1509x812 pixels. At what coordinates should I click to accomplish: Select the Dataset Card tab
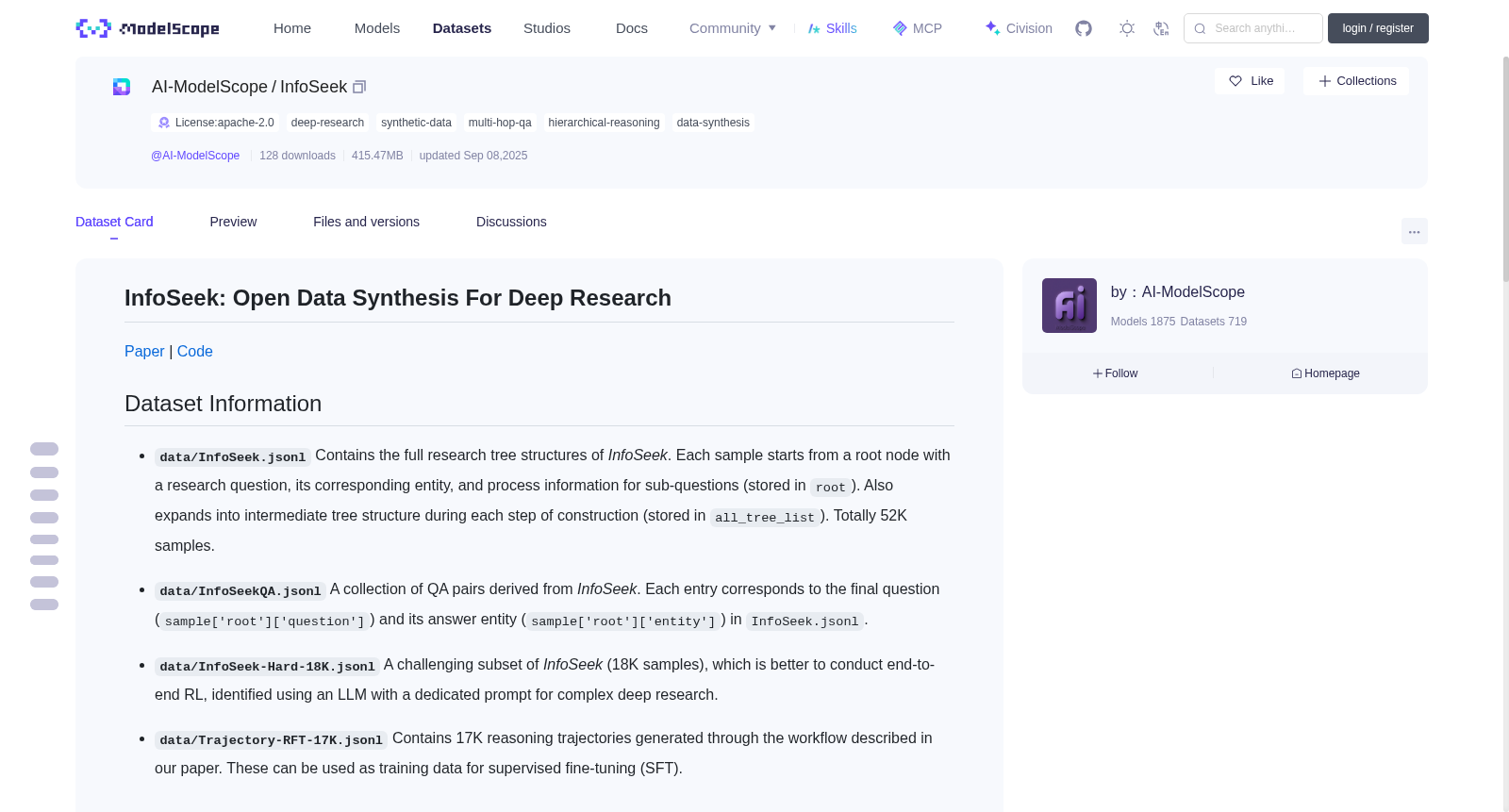[114, 222]
